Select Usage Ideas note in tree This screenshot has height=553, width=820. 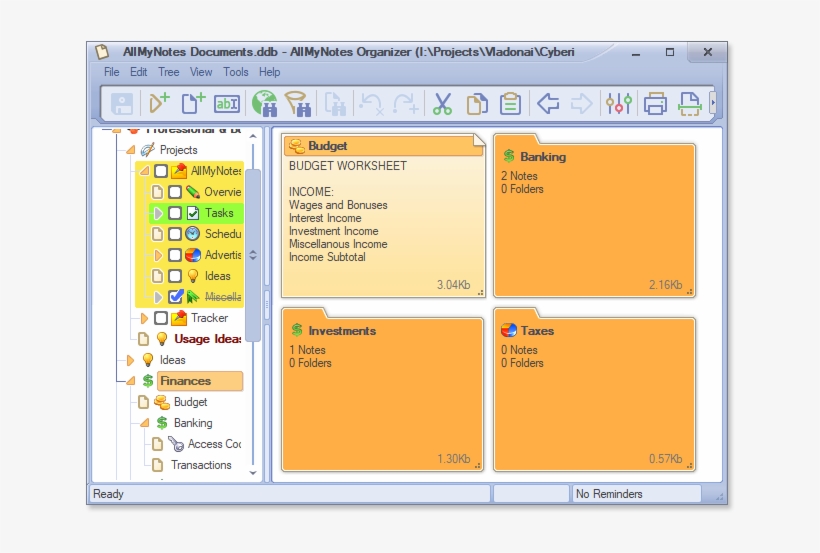(208, 339)
